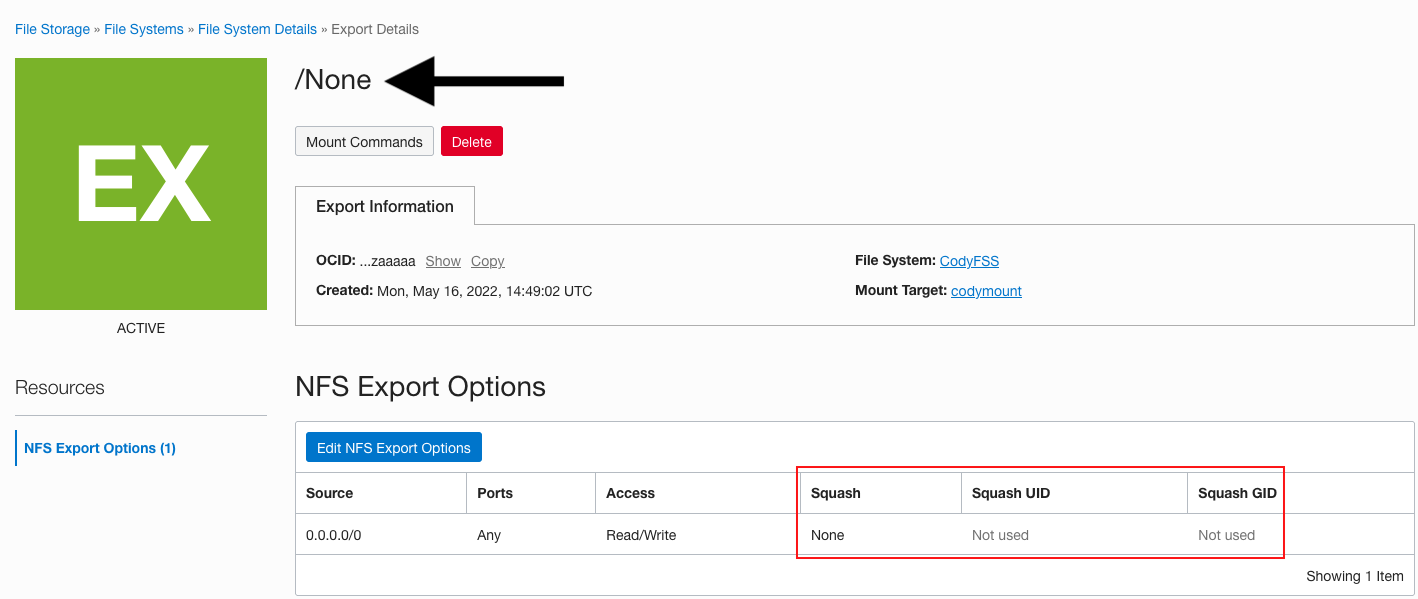This screenshot has height=599, width=1418.
Task: Select NFS Export Options in Resources sidebar
Action: [99, 447]
